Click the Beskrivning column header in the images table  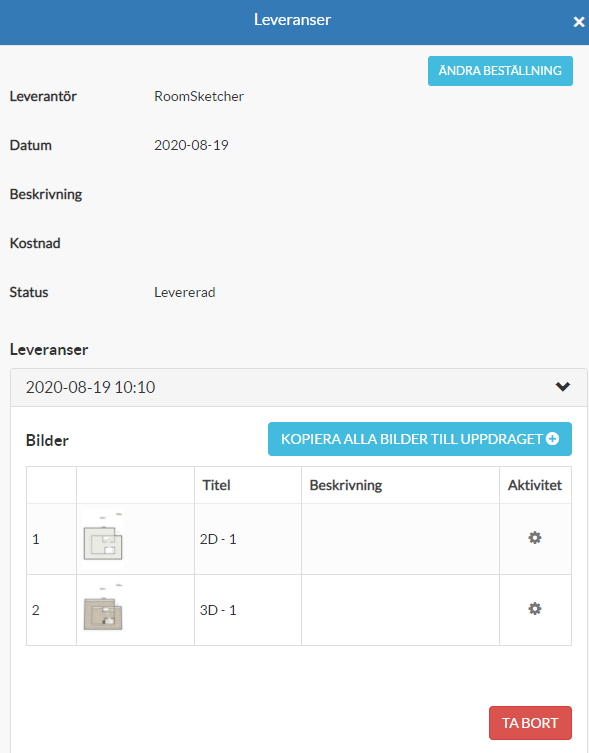tap(346, 485)
